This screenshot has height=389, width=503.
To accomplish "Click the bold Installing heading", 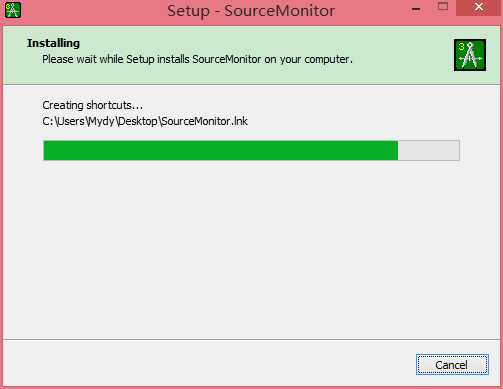I will [53, 43].
